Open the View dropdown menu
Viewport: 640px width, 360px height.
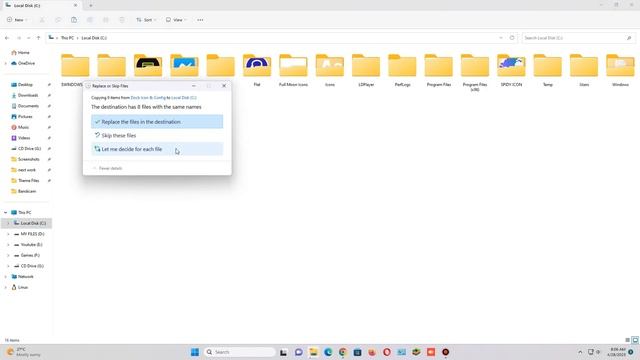[176, 20]
